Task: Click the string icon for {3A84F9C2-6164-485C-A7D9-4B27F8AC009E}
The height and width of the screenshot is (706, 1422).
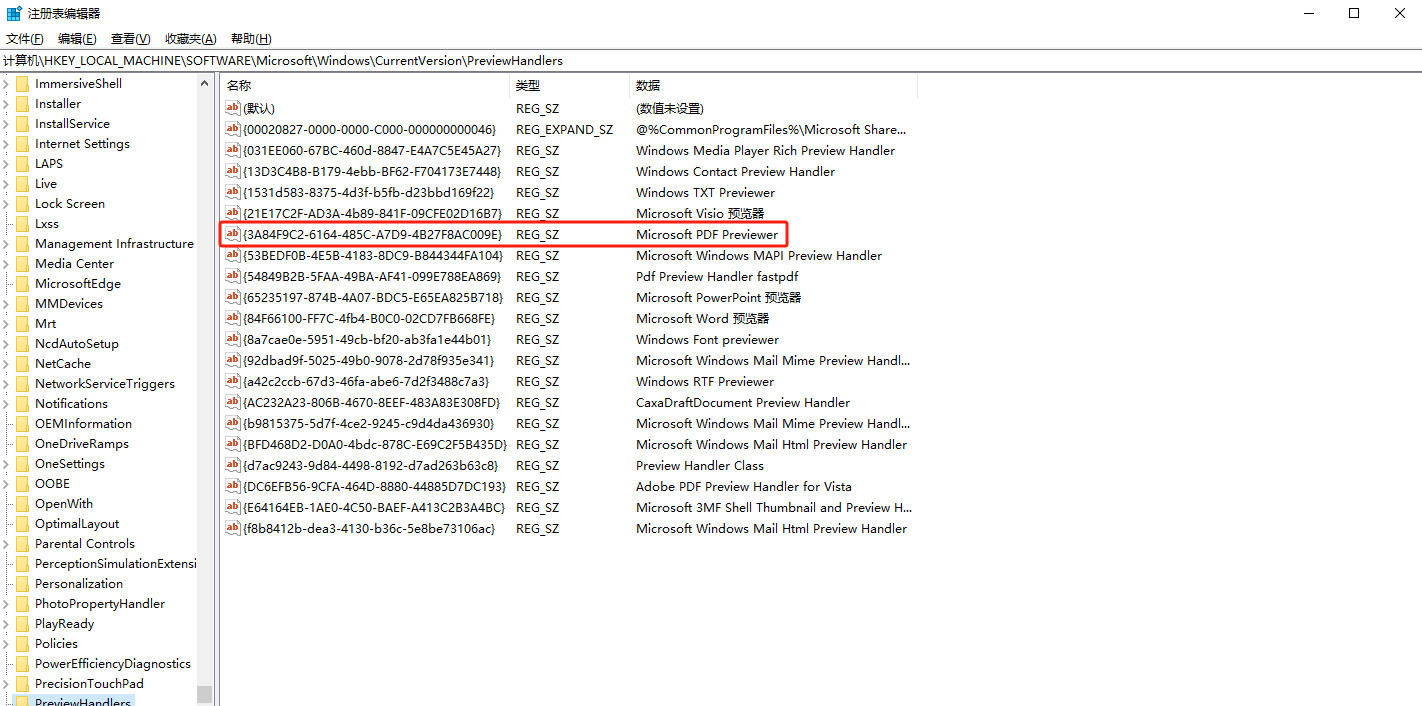Action: [x=233, y=234]
